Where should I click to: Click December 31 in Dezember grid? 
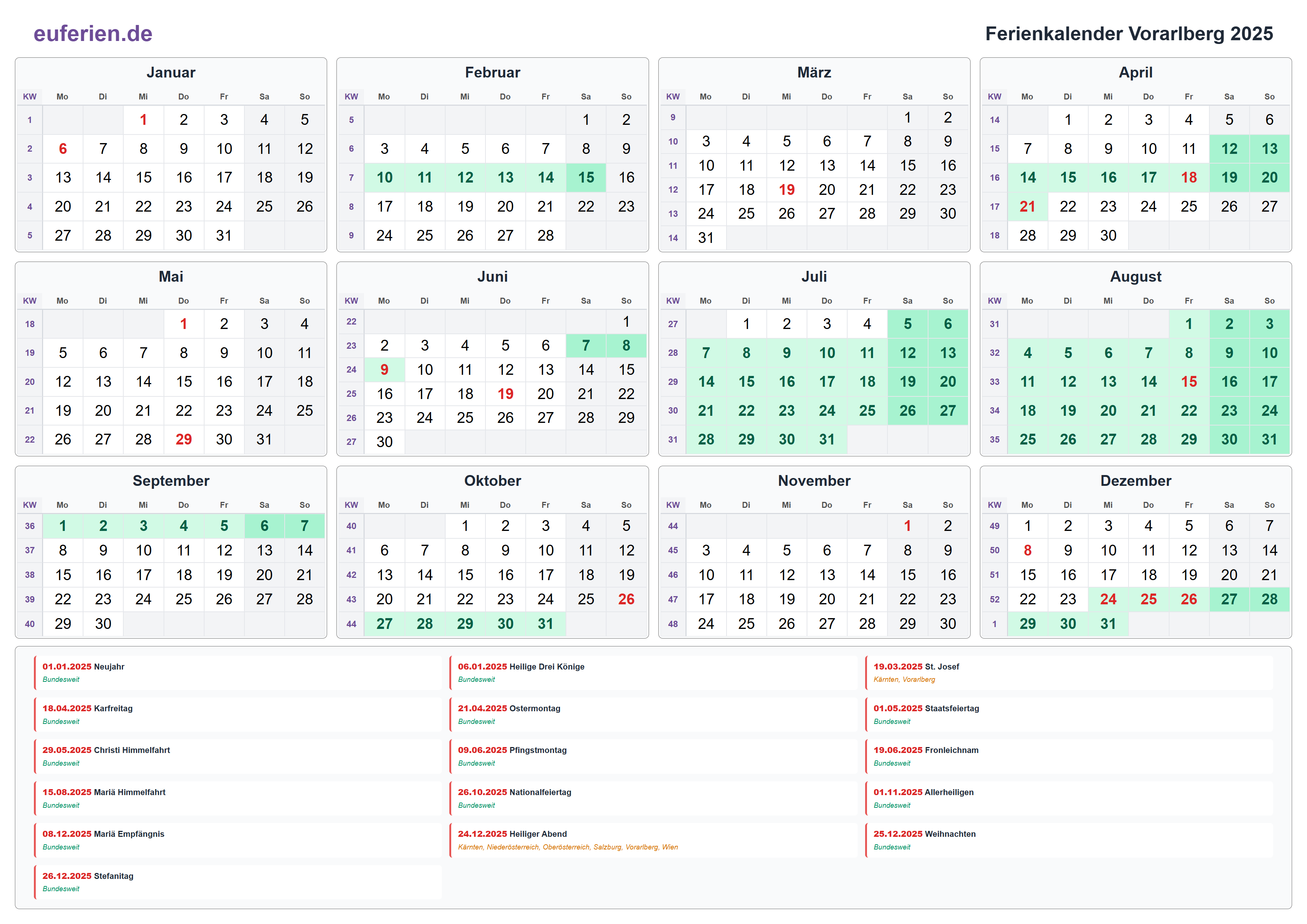tap(1108, 623)
